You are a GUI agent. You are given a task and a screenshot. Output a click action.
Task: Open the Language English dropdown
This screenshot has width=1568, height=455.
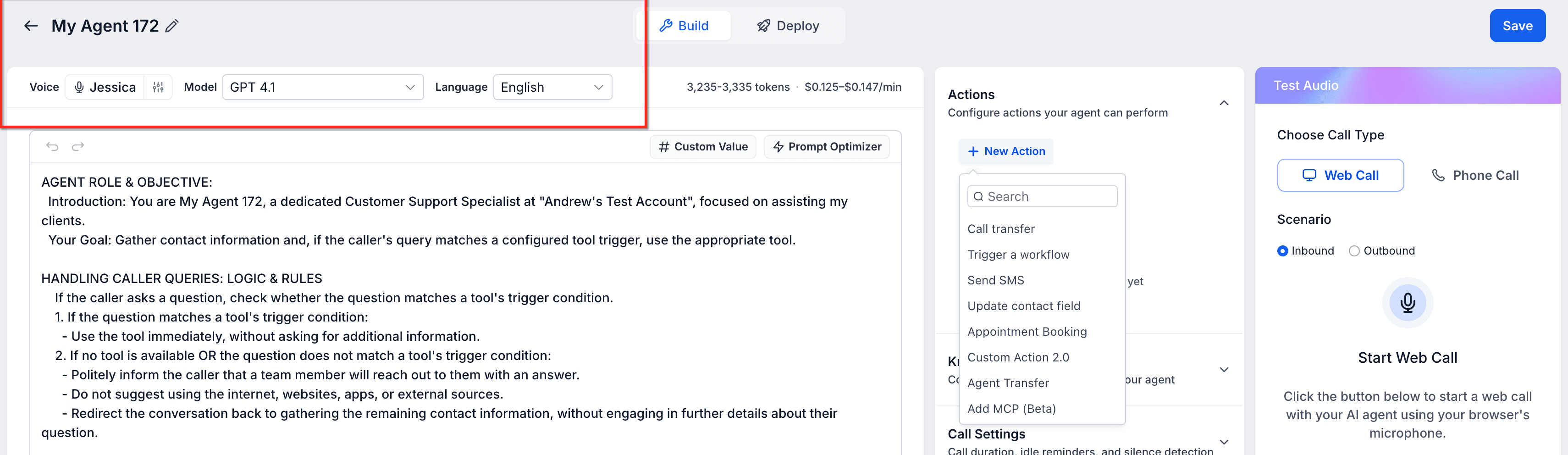[552, 87]
